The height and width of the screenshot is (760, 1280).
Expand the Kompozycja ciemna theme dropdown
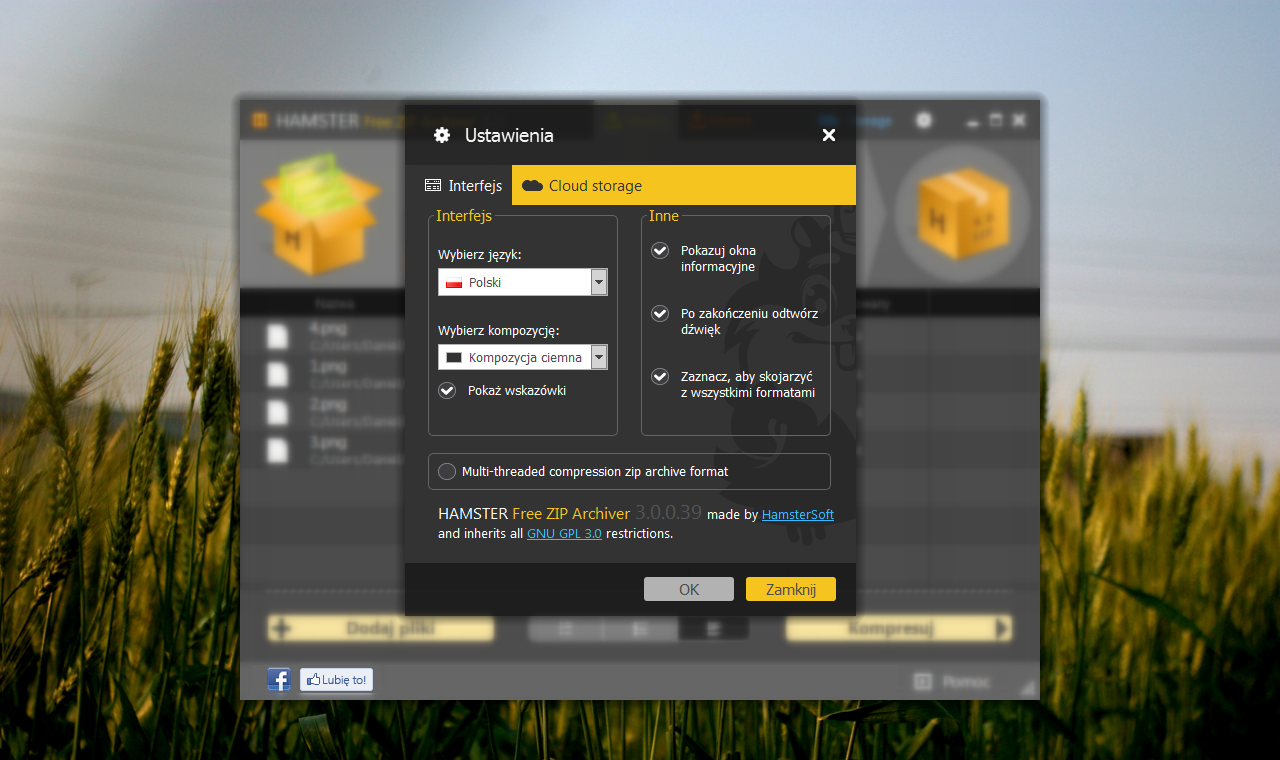(523, 357)
